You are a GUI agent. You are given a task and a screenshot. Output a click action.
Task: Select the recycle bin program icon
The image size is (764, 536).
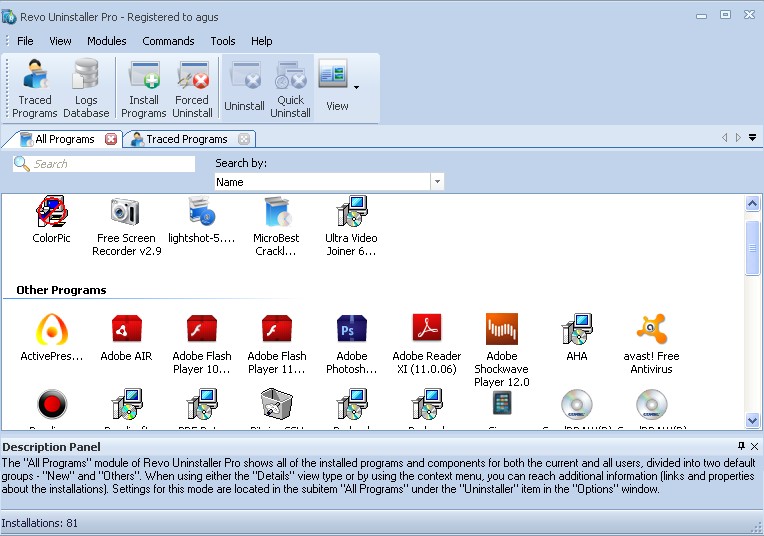[x=276, y=403]
